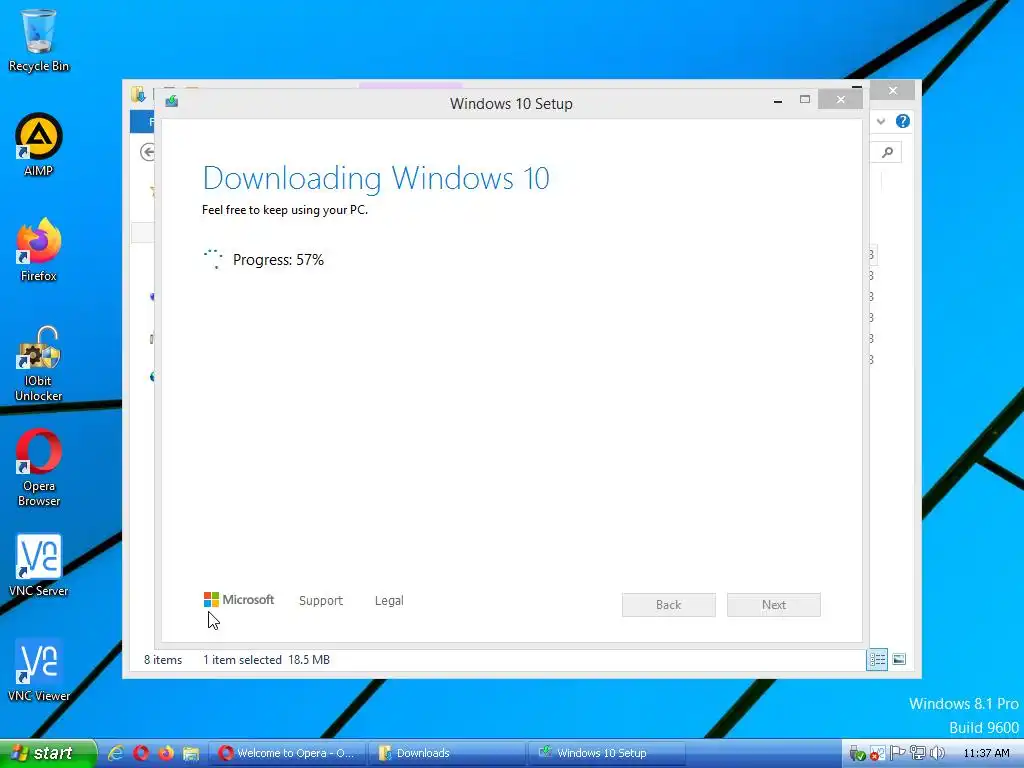This screenshot has width=1024, height=768.
Task: Launch Internet Explorer from quick launch
Action: [116, 753]
